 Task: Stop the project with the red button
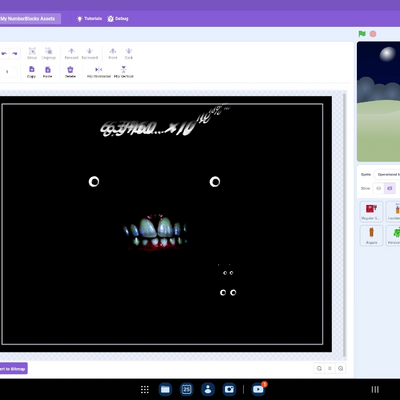point(373,34)
